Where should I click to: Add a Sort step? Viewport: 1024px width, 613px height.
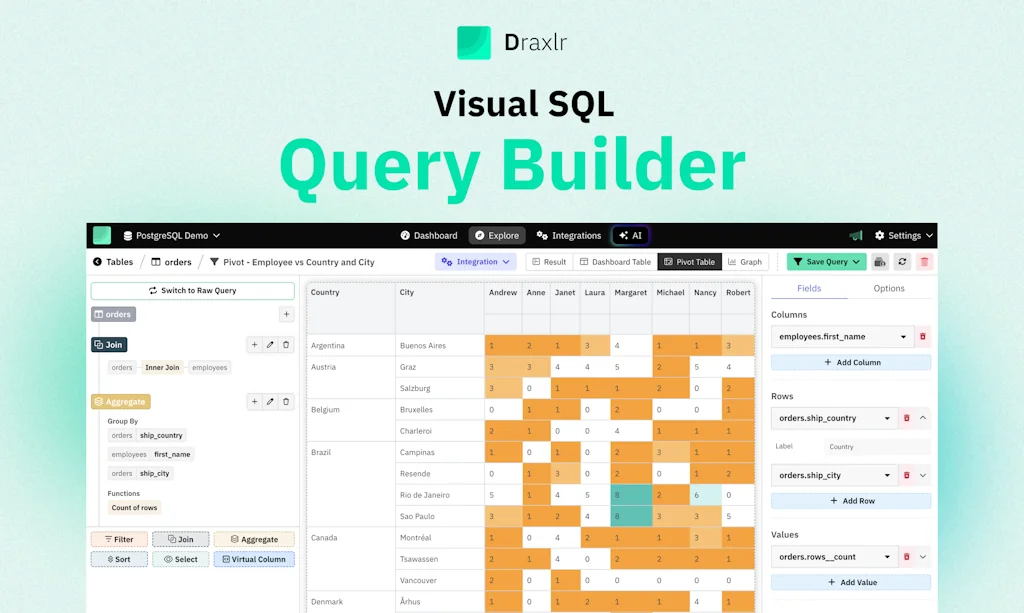(x=119, y=559)
